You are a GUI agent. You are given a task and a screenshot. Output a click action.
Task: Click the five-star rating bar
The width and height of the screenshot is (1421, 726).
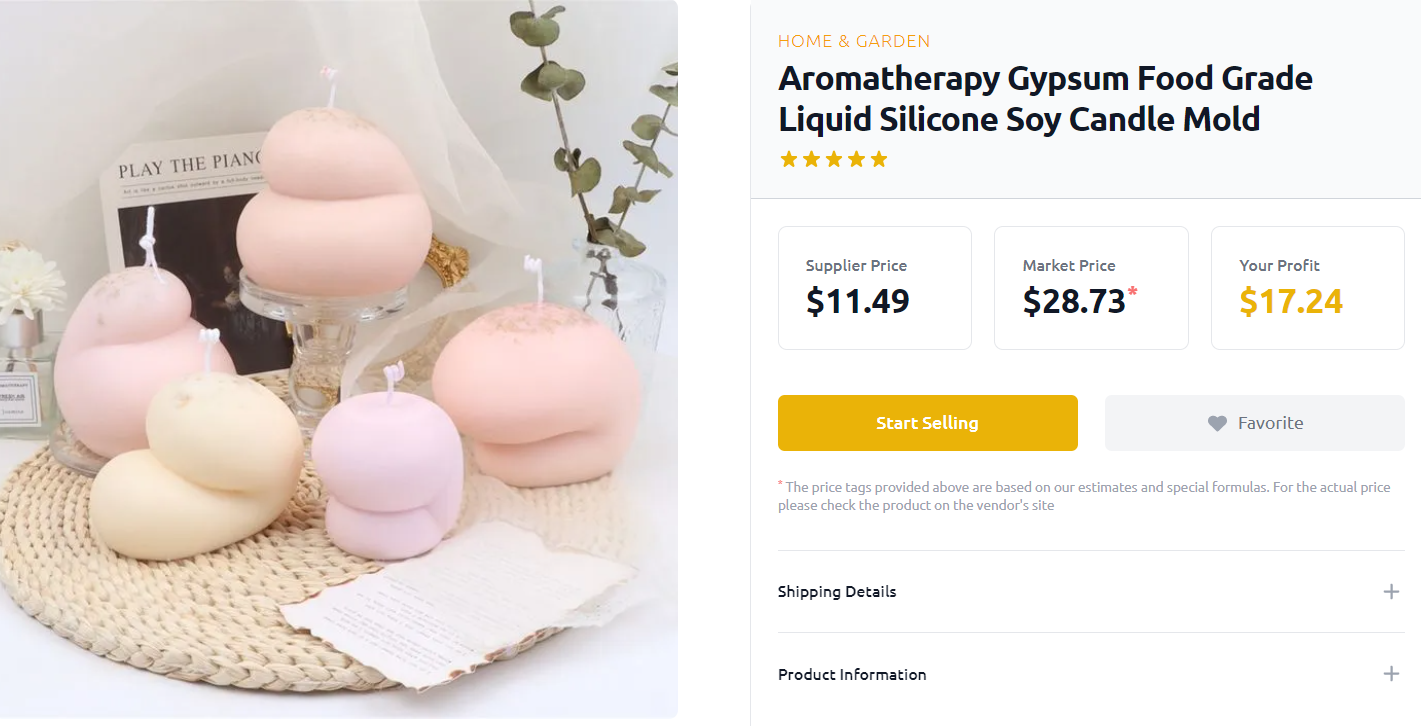834,158
